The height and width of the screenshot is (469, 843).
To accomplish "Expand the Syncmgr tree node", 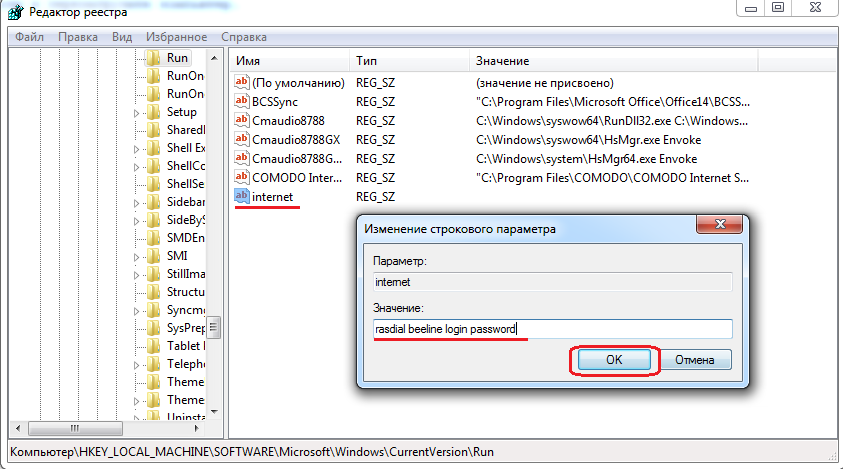I will coord(137,311).
